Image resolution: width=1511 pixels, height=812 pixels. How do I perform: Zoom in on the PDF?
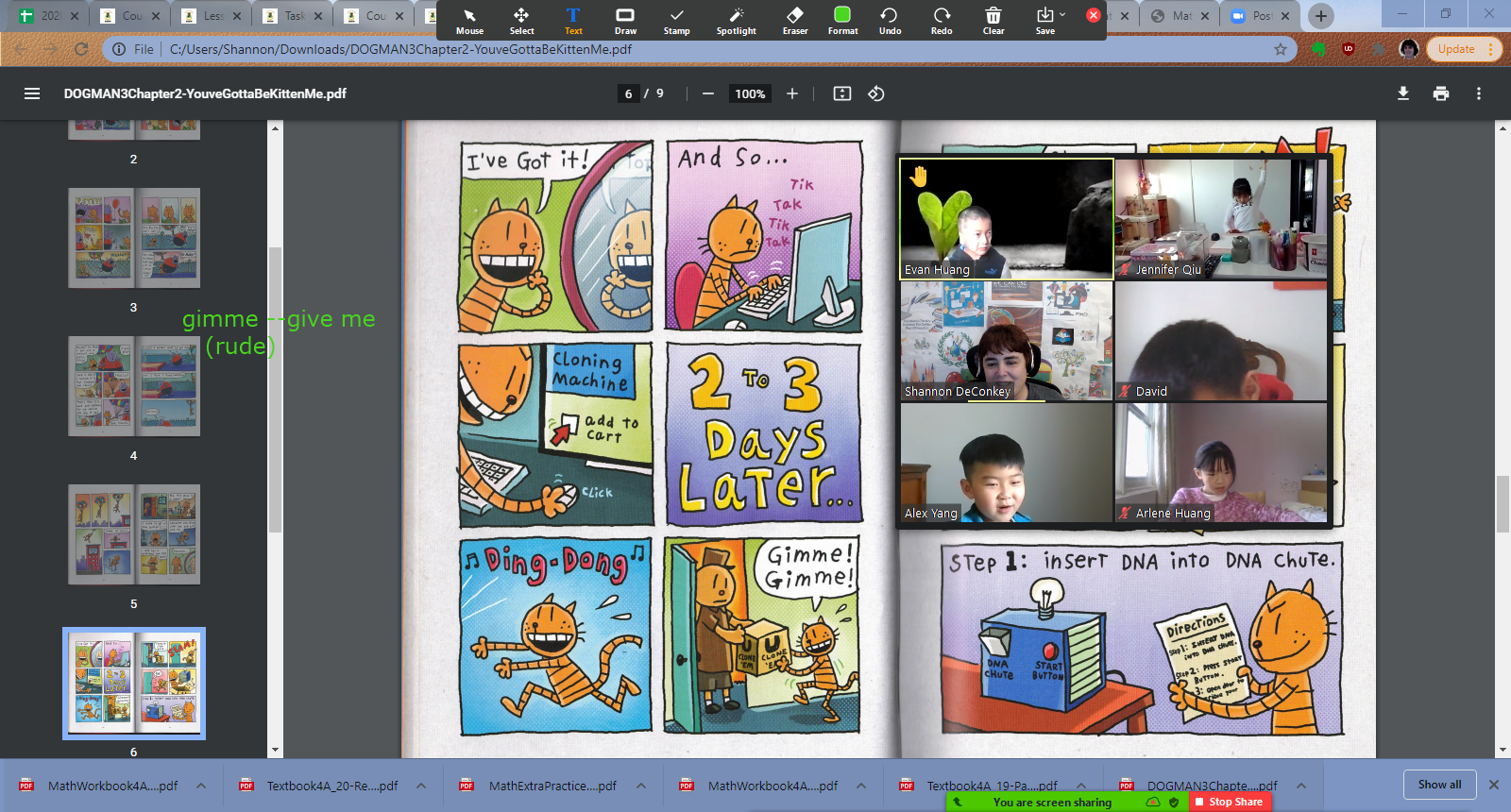coord(792,93)
